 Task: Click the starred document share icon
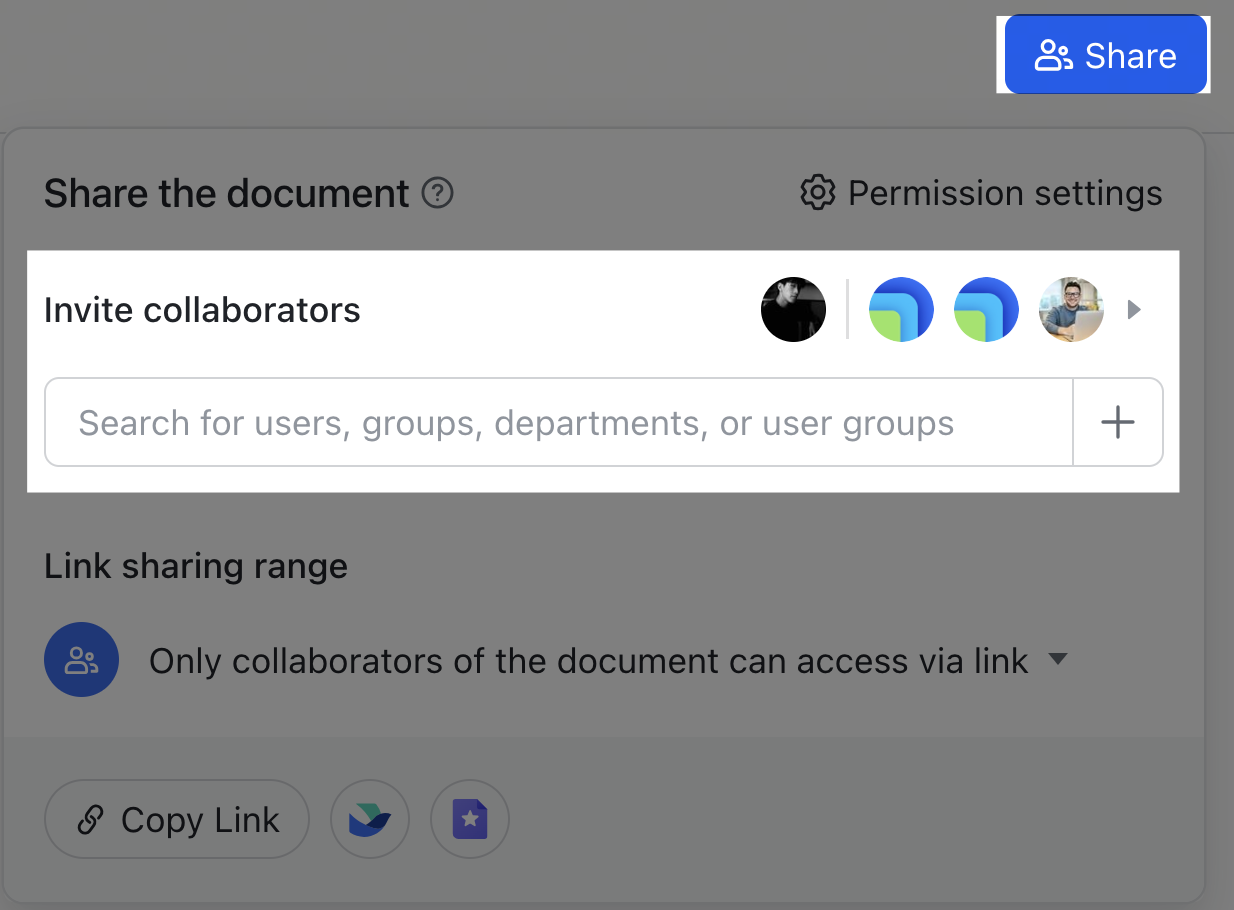(470, 819)
